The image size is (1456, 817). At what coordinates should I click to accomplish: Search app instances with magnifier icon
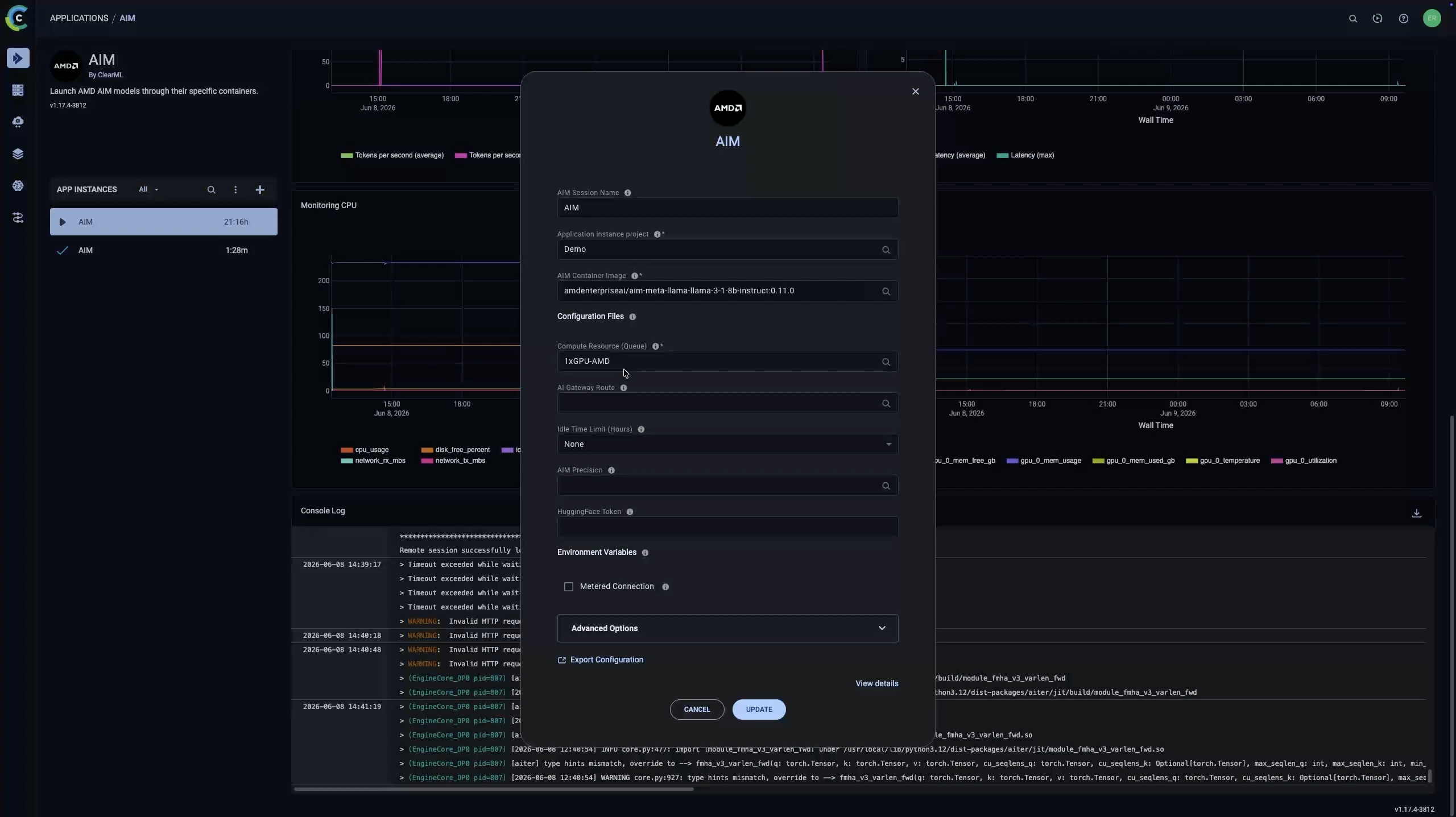(211, 190)
